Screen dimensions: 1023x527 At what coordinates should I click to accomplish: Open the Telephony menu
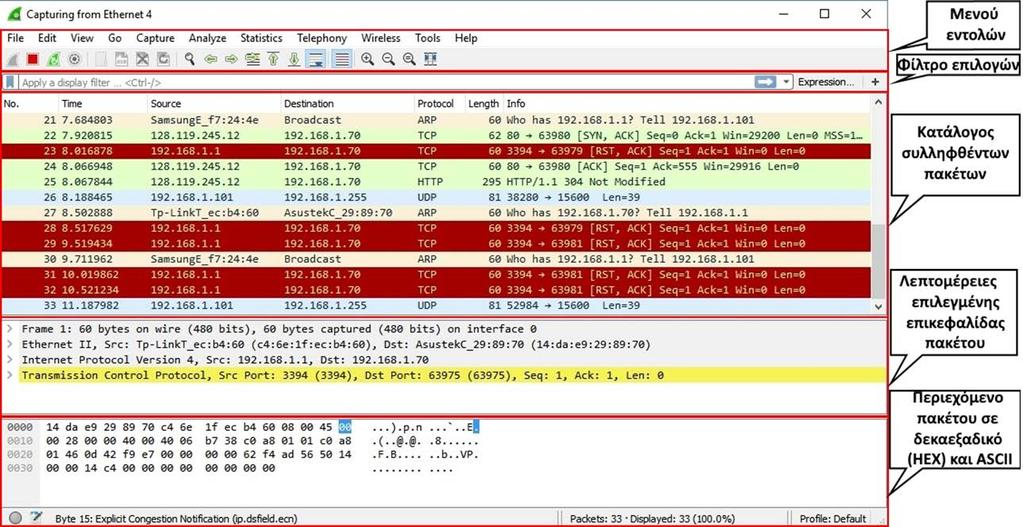point(322,38)
